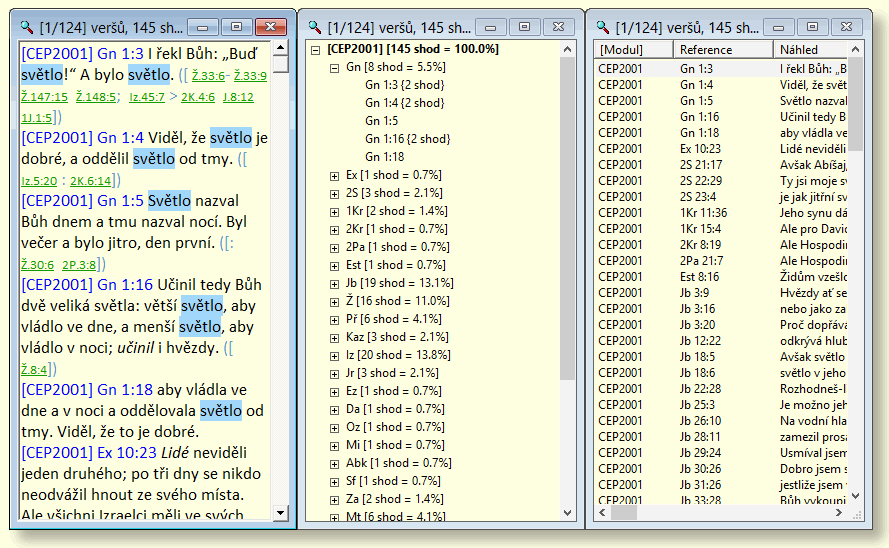Collapse the [CEP2001] root tree node
The height and width of the screenshot is (548, 889).
[x=316, y=49]
